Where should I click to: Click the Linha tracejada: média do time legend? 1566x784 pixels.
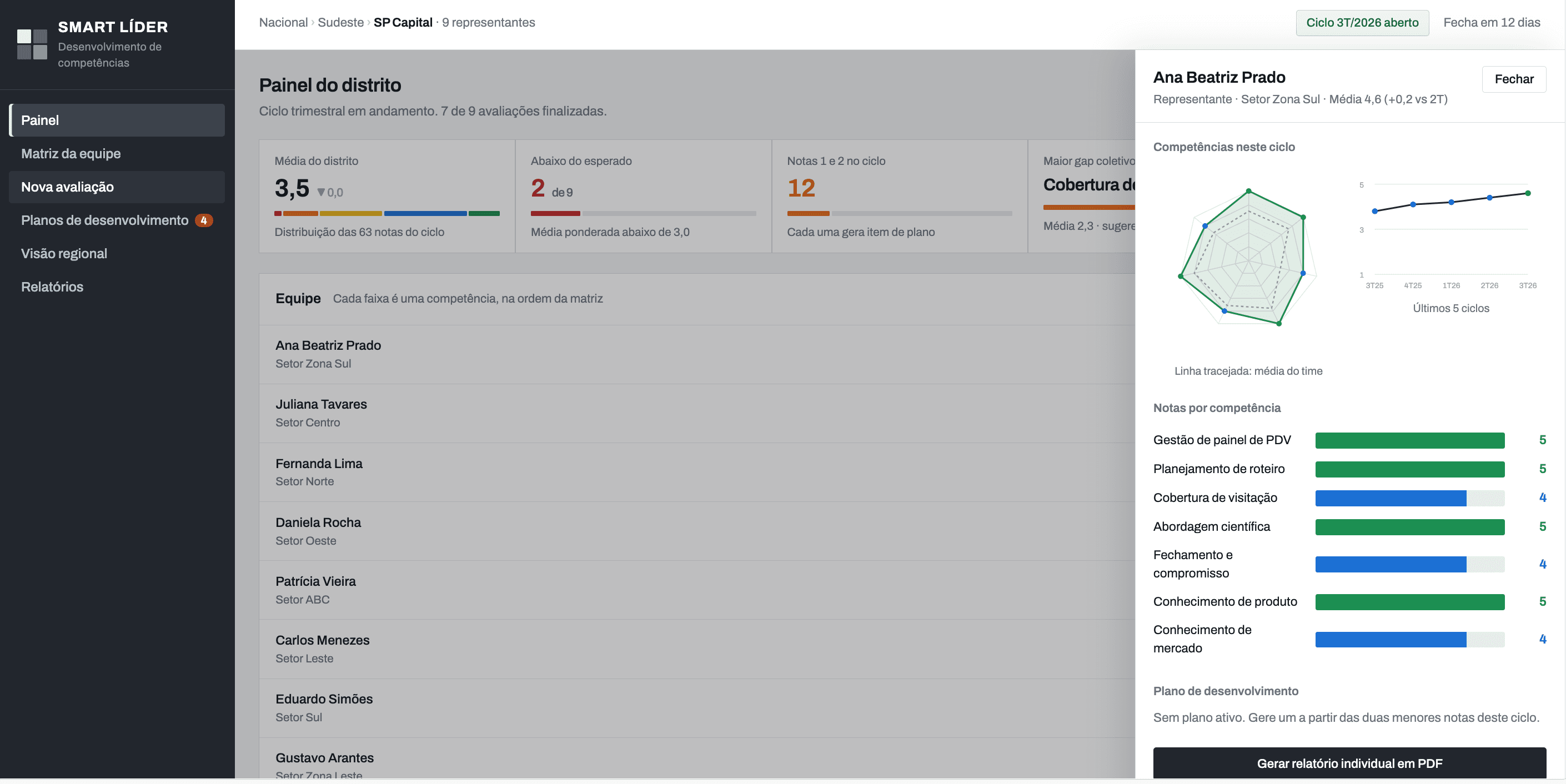1248,371
